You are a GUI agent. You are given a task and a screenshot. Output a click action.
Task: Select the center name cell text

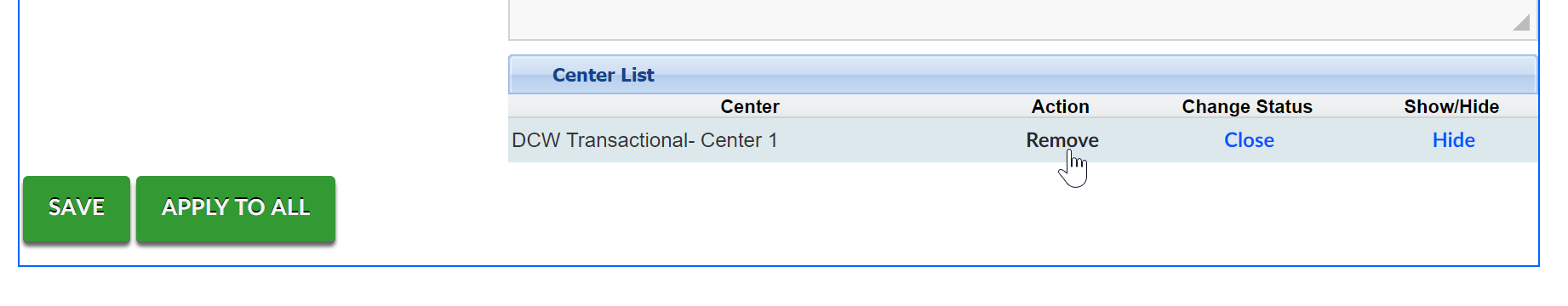644,140
